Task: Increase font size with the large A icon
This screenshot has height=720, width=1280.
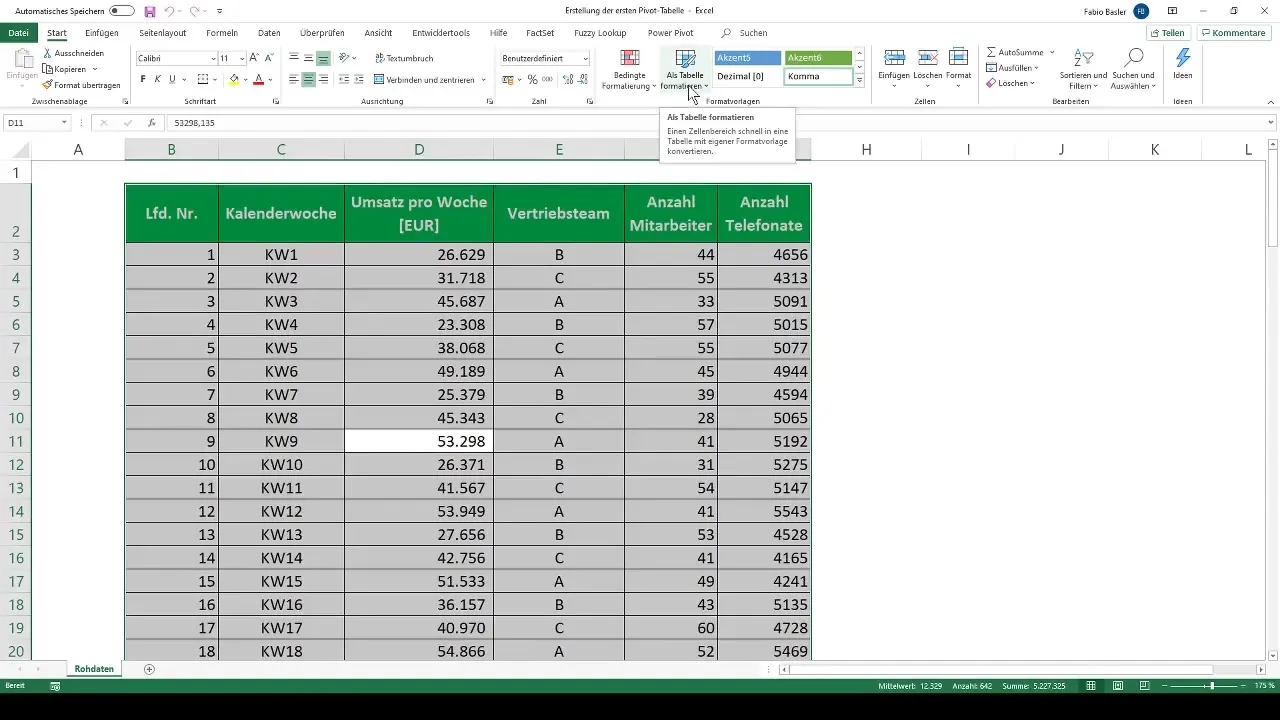Action: click(254, 59)
